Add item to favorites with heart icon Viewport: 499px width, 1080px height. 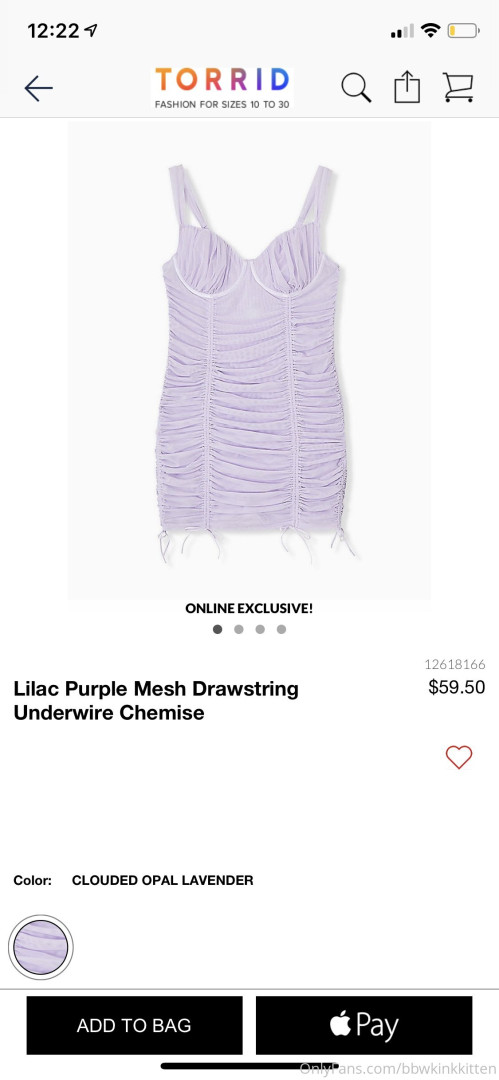459,757
